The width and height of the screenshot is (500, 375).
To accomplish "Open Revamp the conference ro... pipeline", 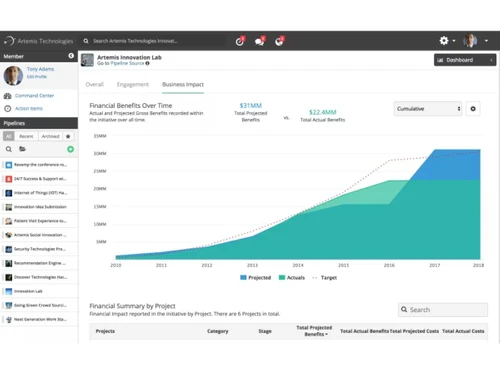I will click(40, 165).
